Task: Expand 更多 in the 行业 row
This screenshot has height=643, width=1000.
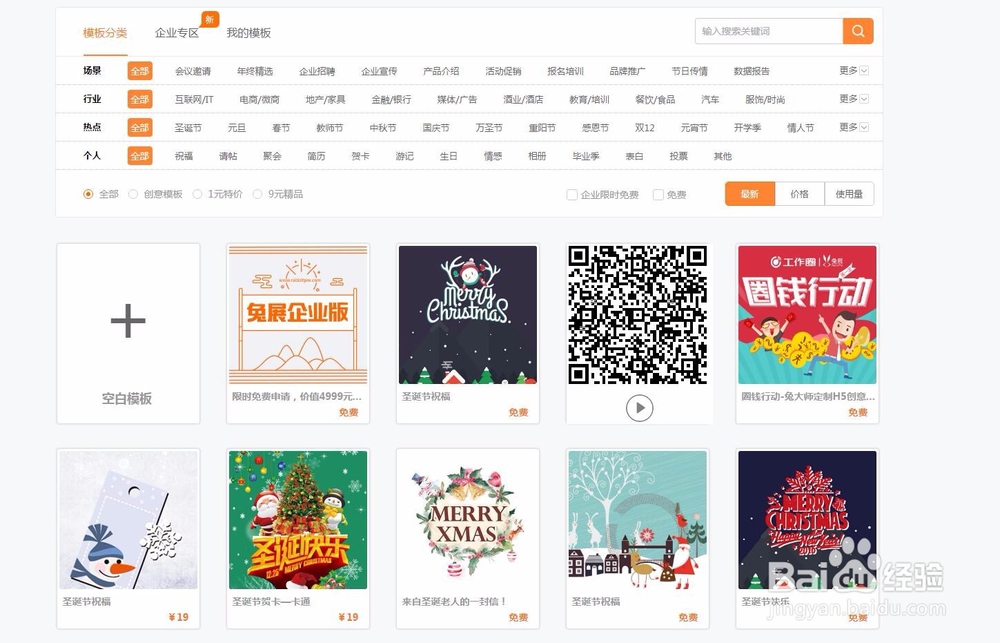Action: (853, 99)
